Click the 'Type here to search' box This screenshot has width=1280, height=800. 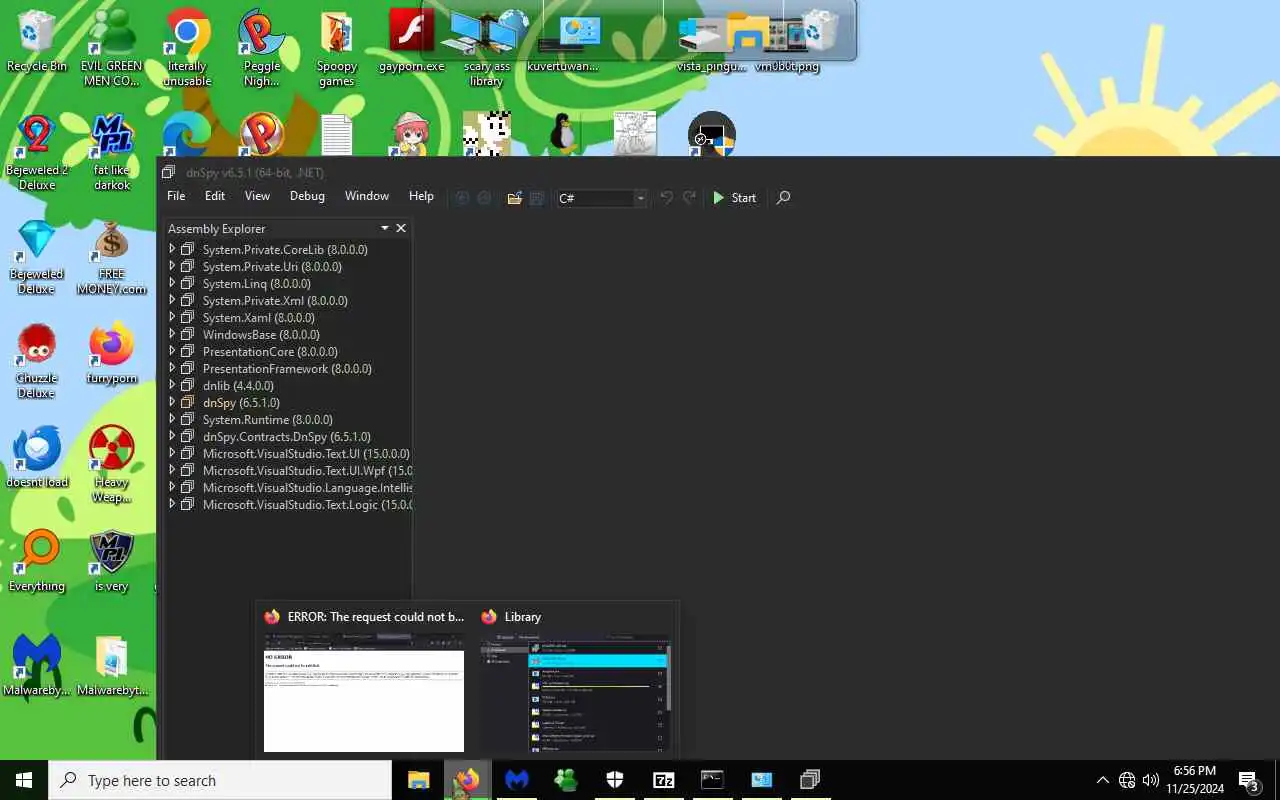pos(220,780)
